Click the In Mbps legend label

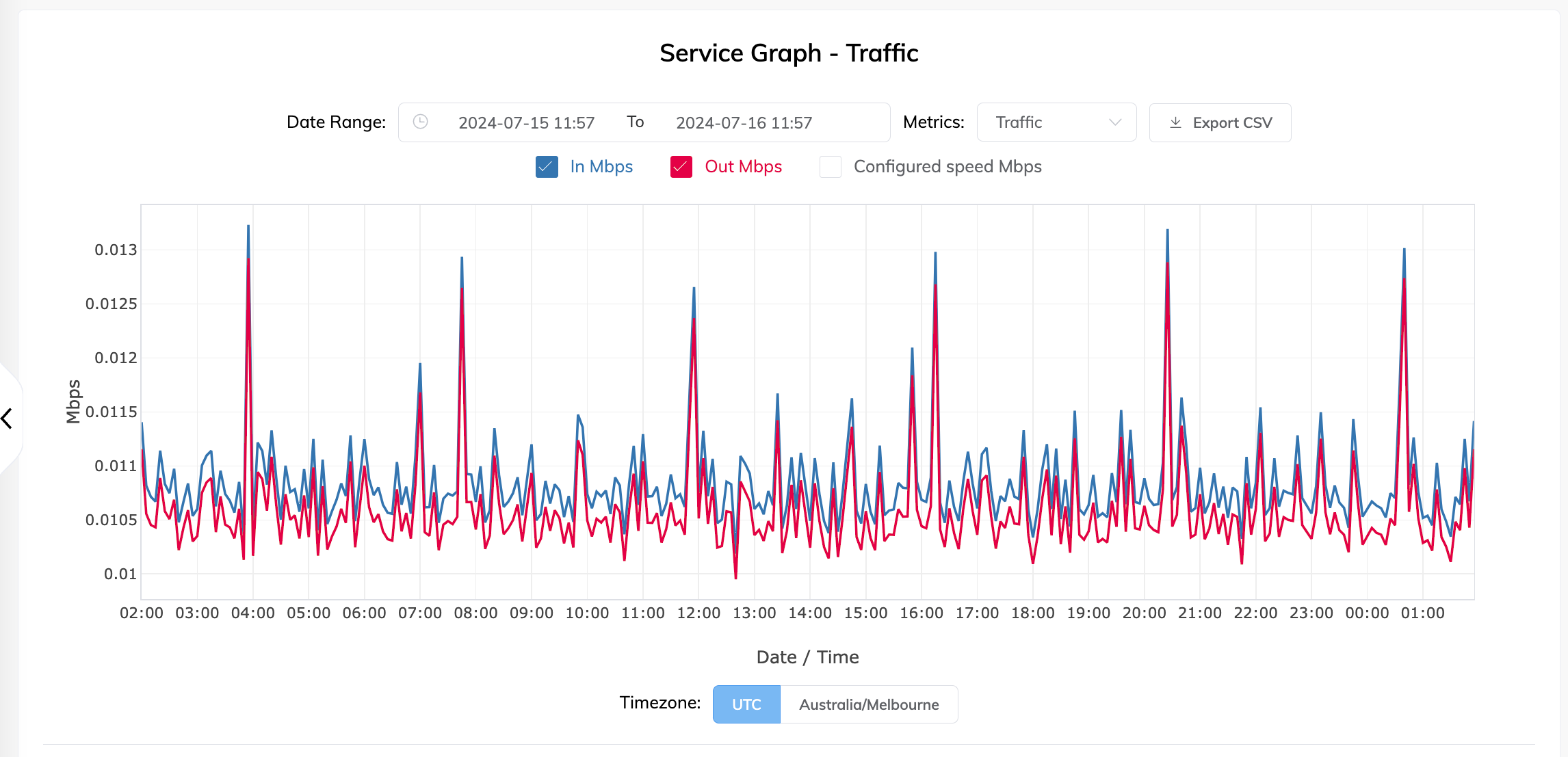[601, 166]
